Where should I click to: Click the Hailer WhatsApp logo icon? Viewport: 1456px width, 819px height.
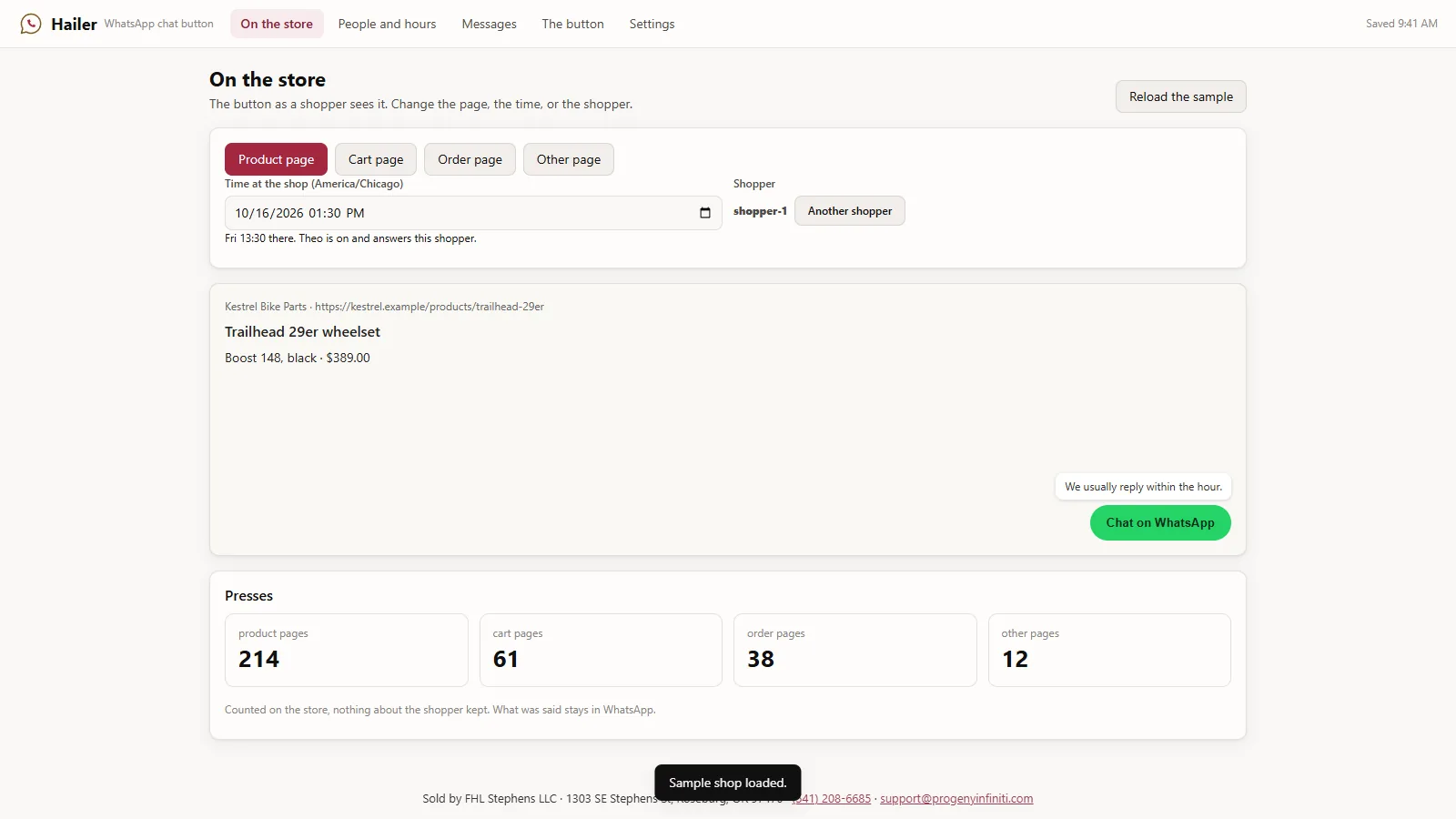click(31, 24)
